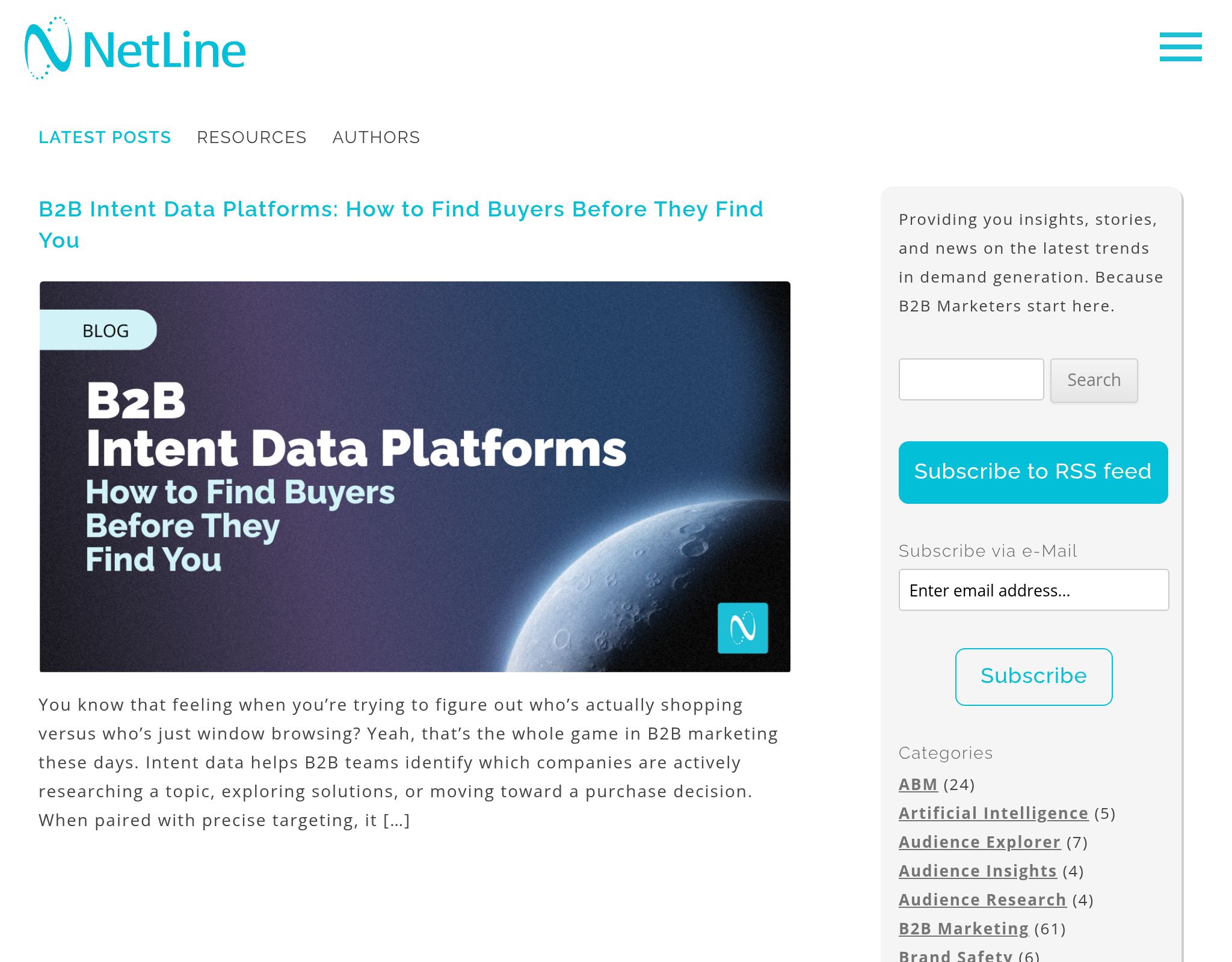Click the Search button
Screen dimensions: 1232x962
click(1094, 380)
